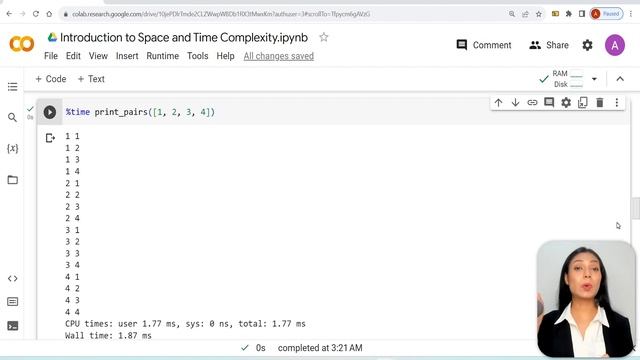This screenshot has width=640, height=360.
Task: Move cell up with the arrow icon
Action: (x=498, y=103)
